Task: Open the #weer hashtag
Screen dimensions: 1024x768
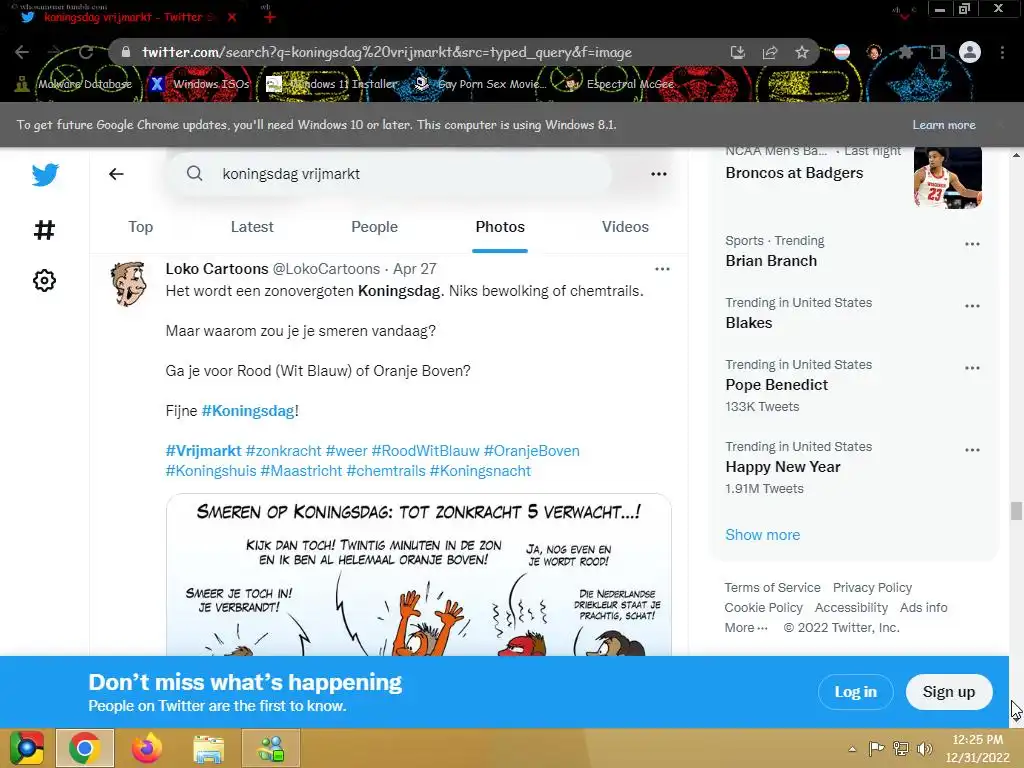Action: 346,451
